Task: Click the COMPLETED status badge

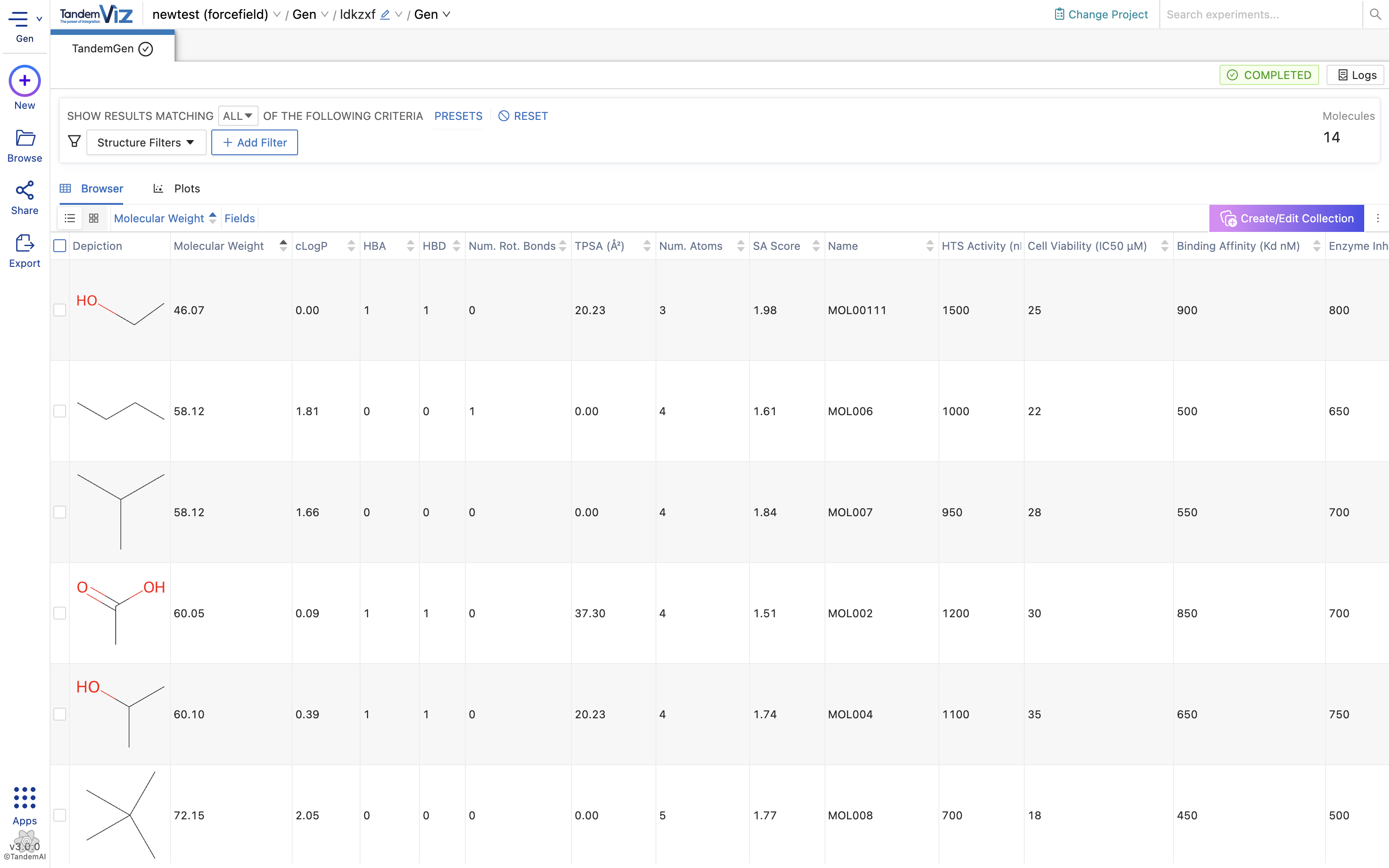Action: point(1269,75)
